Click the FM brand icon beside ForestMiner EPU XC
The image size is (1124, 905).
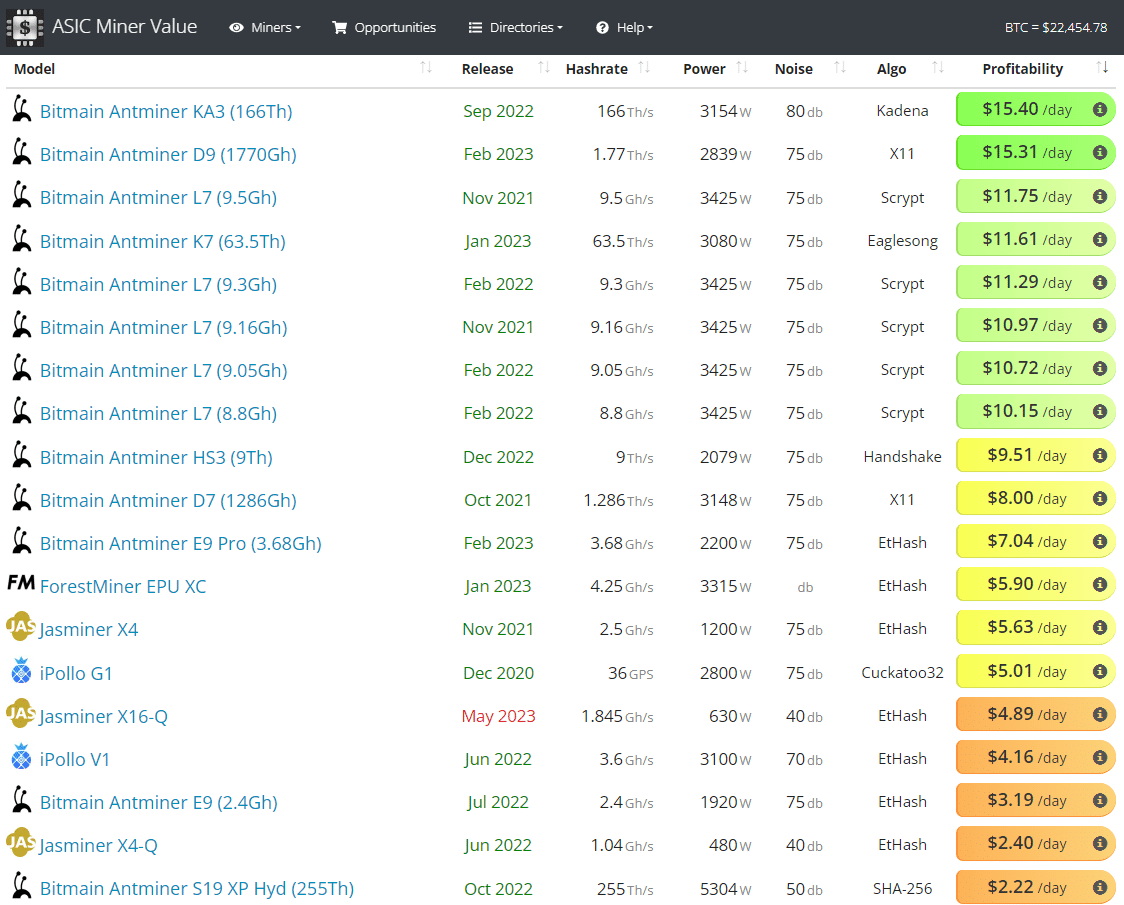pyautogui.click(x=21, y=584)
